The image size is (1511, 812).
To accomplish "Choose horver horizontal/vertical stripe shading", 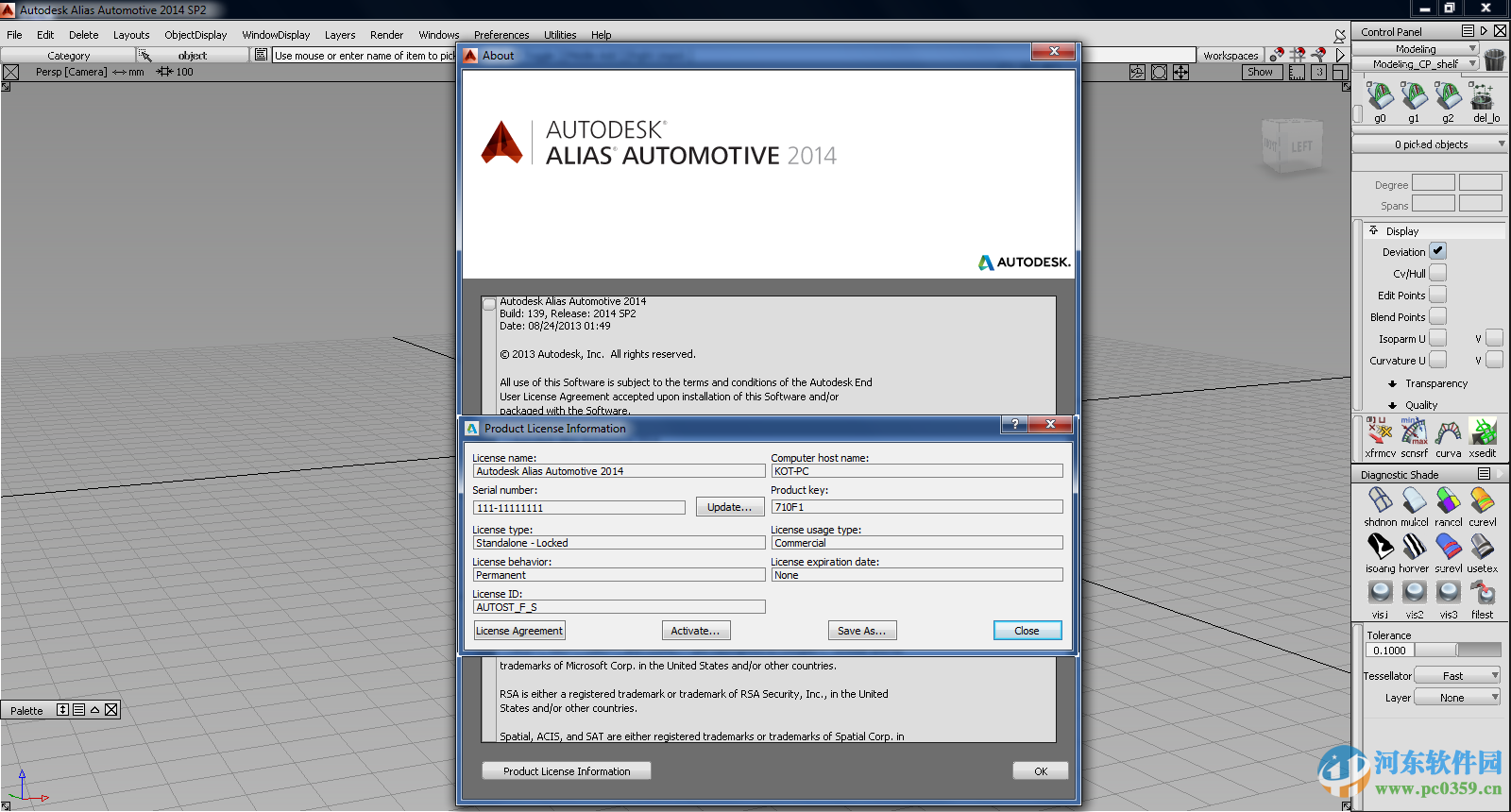I will [1414, 547].
